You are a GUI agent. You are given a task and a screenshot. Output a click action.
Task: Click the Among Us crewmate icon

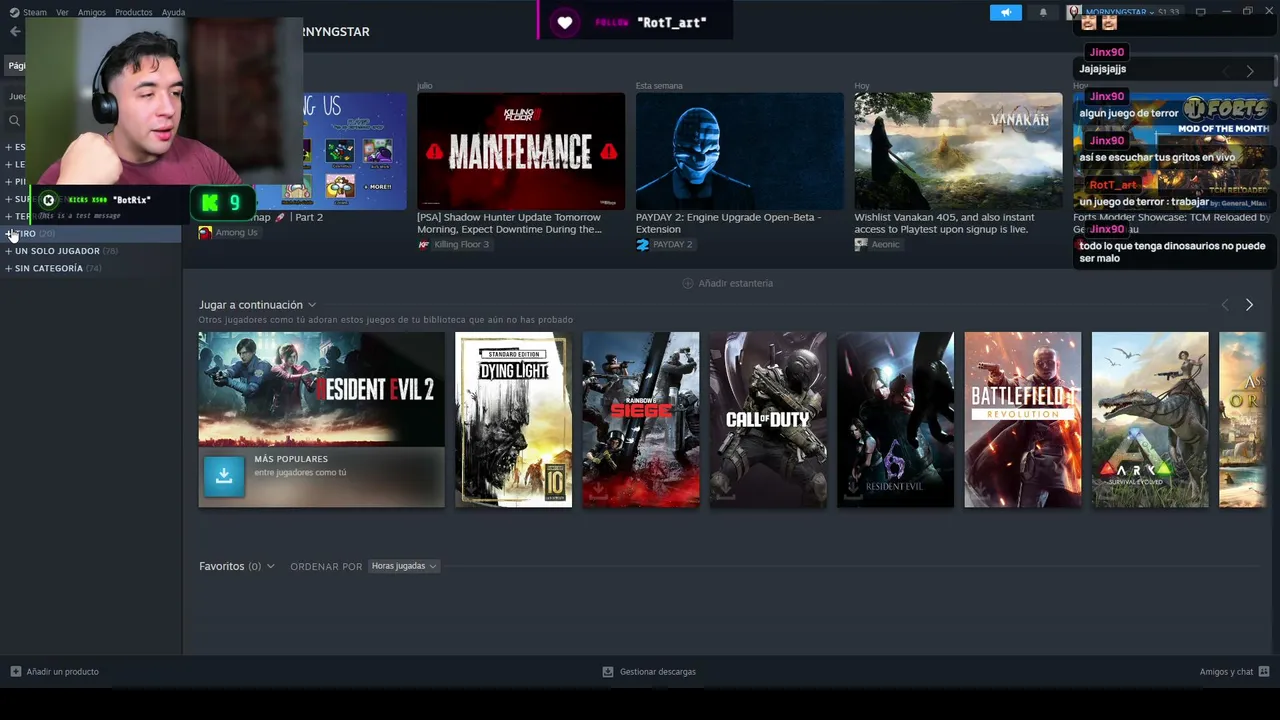[205, 232]
